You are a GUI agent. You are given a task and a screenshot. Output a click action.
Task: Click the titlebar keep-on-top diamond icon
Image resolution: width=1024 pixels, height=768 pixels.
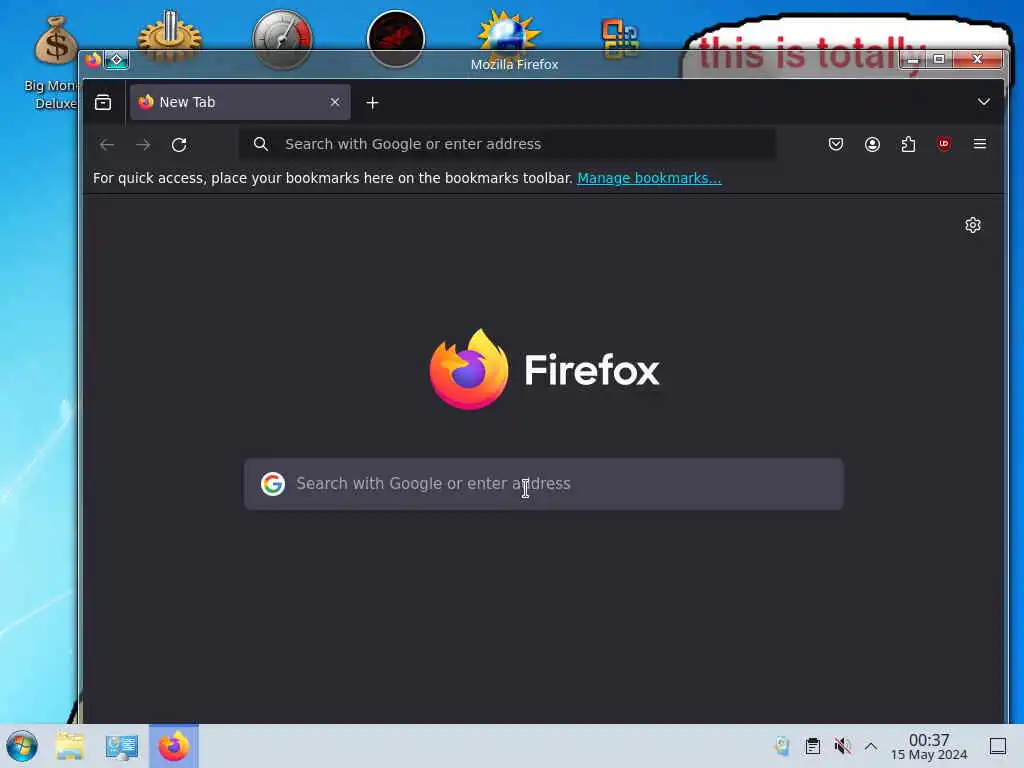point(117,60)
